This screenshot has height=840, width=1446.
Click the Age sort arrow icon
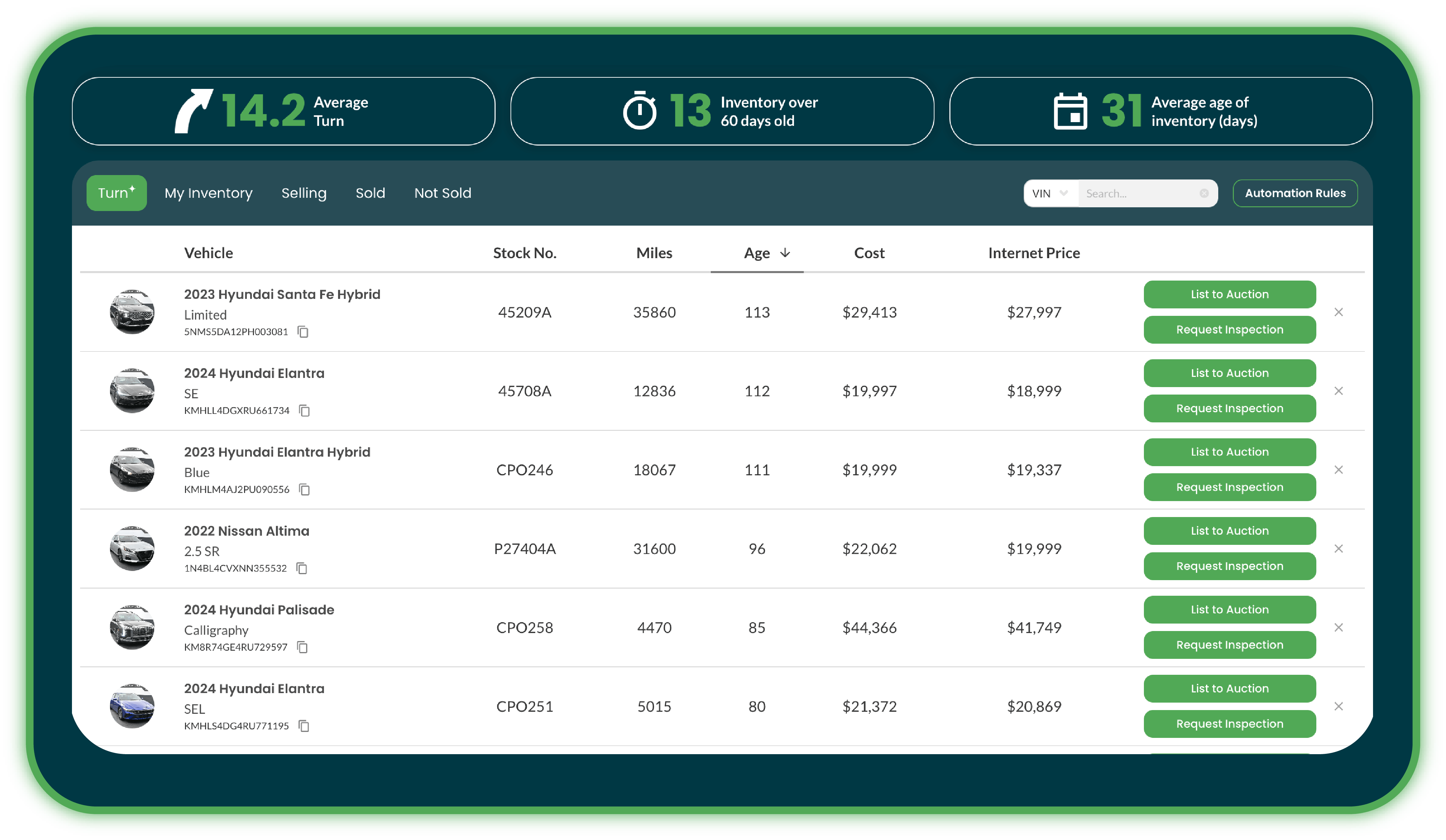[x=785, y=253]
